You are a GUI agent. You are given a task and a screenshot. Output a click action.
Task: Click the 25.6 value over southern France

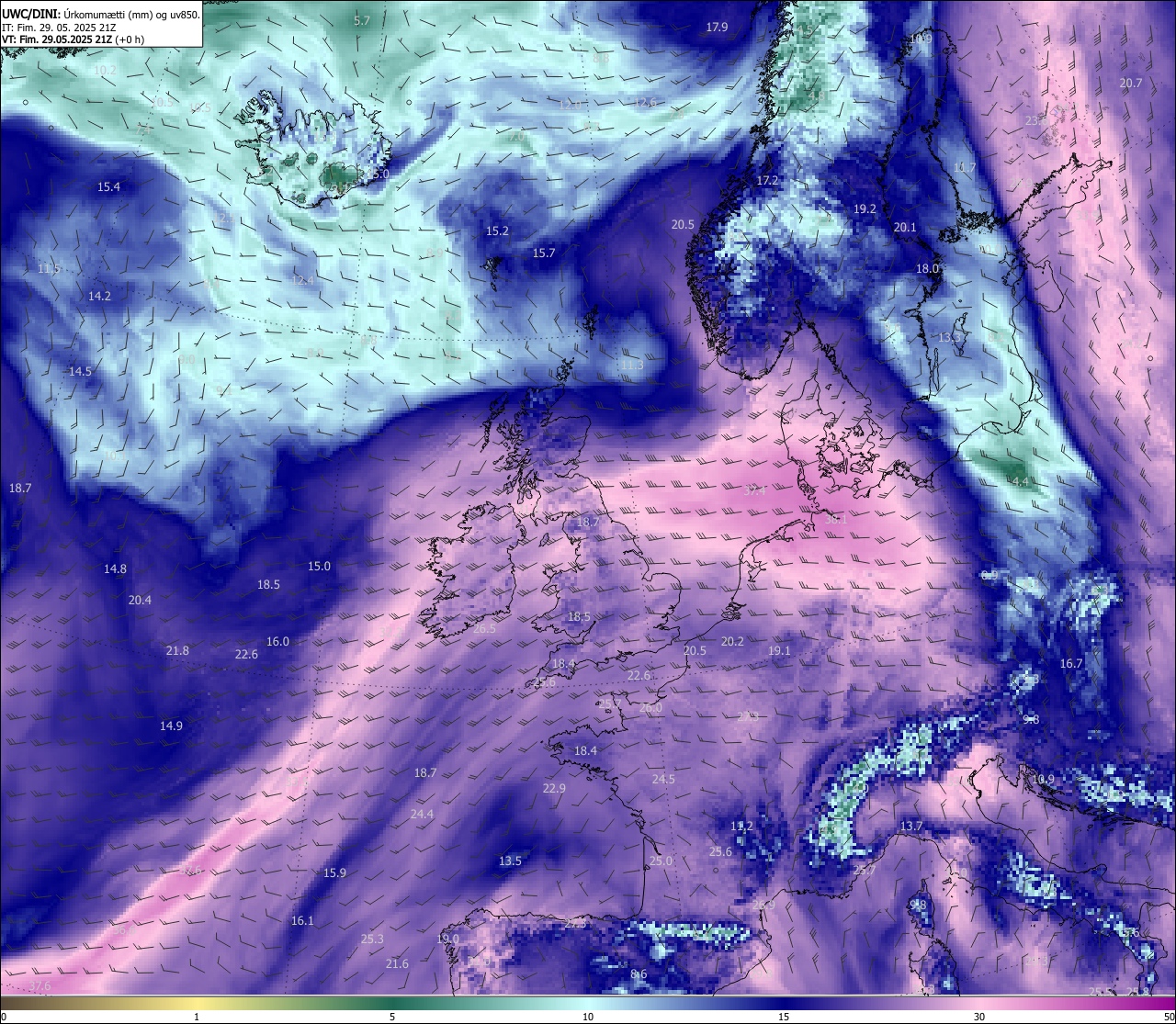tap(720, 852)
